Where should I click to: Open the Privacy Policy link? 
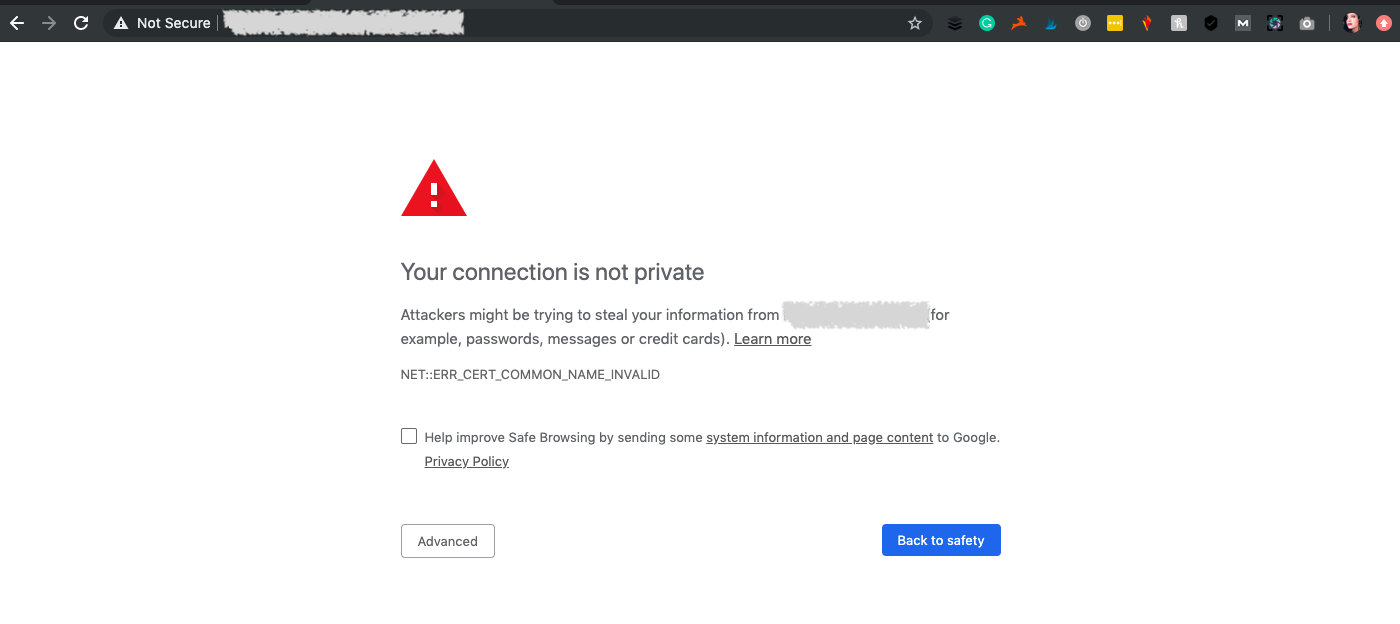click(x=467, y=461)
